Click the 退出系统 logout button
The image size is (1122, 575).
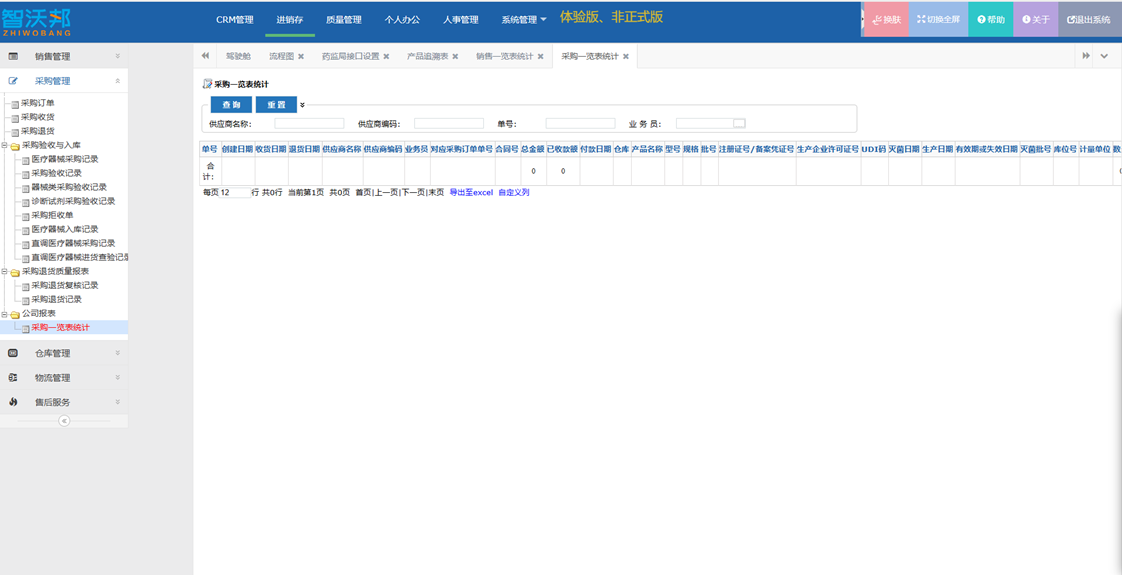click(x=1090, y=20)
